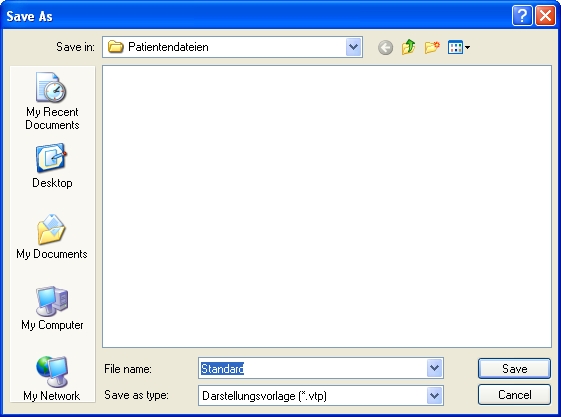
Task: Click the Patientendateien folder field
Action: [x=224, y=47]
